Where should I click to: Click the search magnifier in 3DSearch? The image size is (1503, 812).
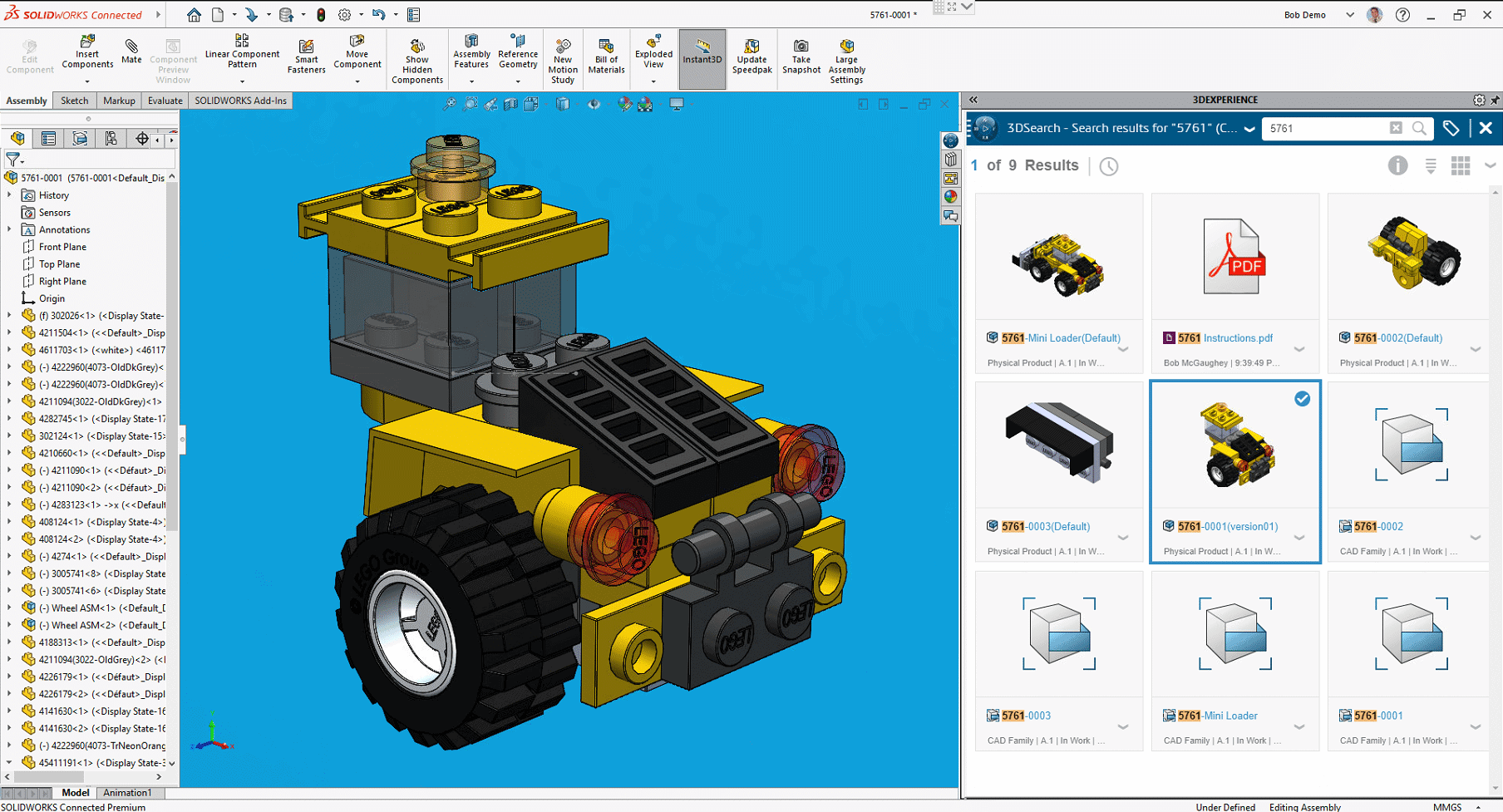point(1419,128)
